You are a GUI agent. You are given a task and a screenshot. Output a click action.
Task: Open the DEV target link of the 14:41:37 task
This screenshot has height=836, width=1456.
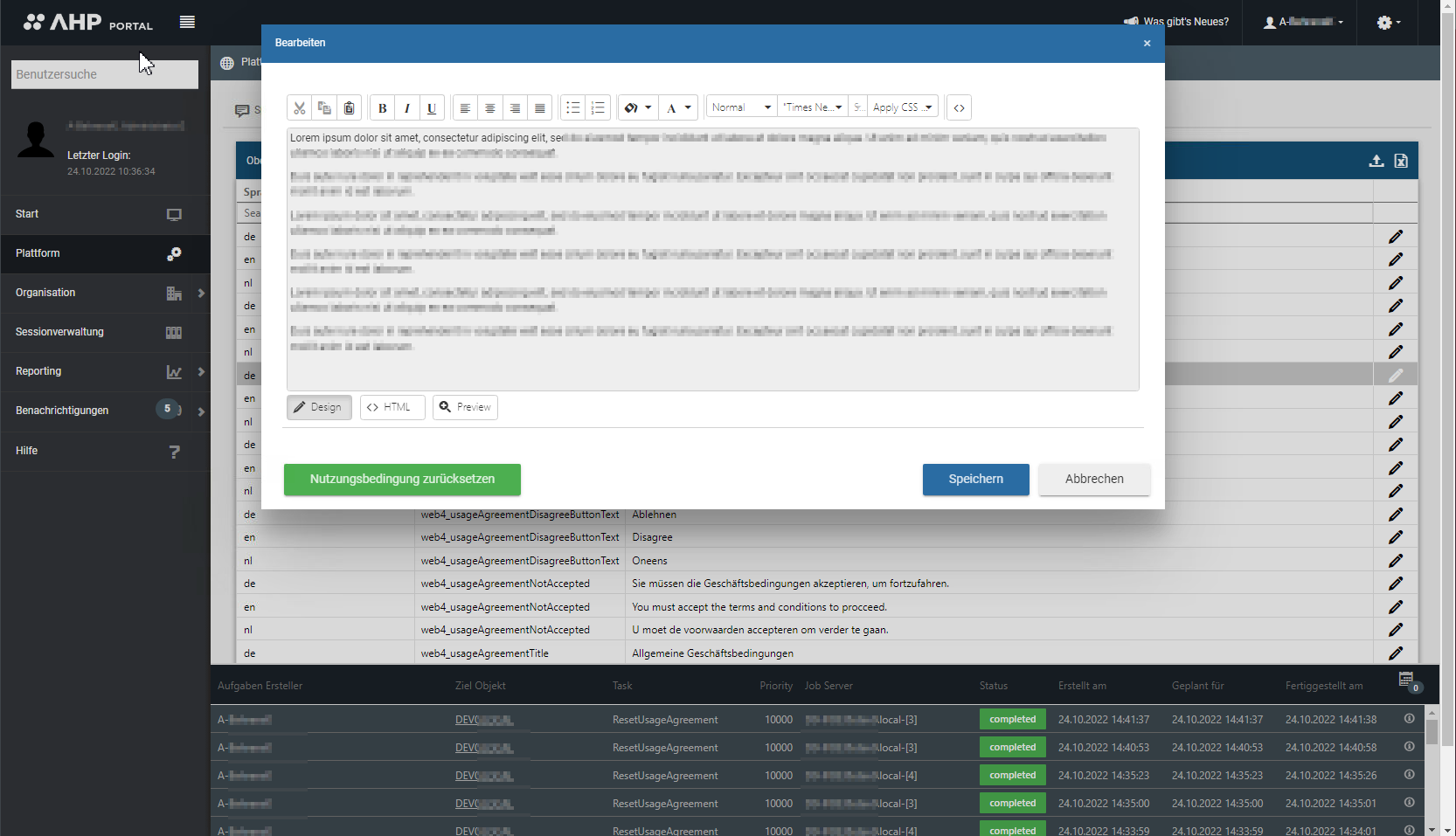484,720
